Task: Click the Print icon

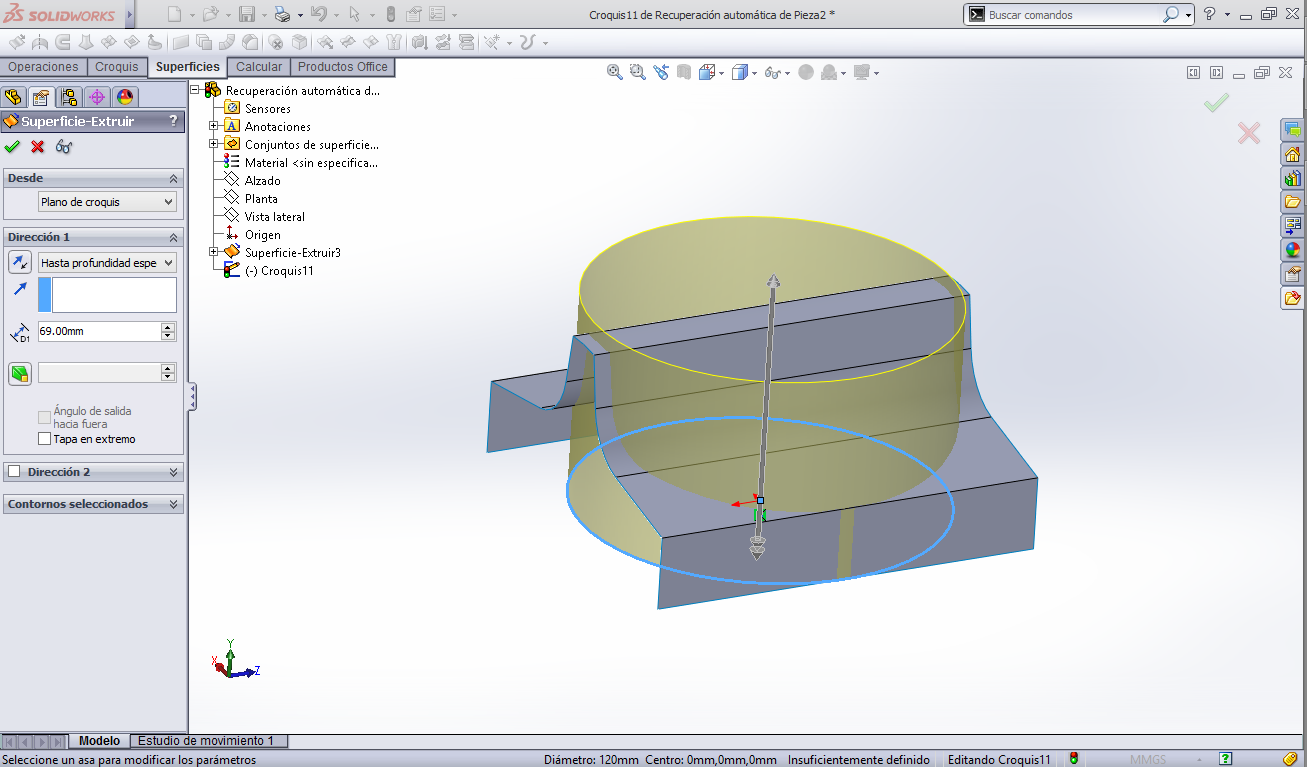Action: pos(282,14)
